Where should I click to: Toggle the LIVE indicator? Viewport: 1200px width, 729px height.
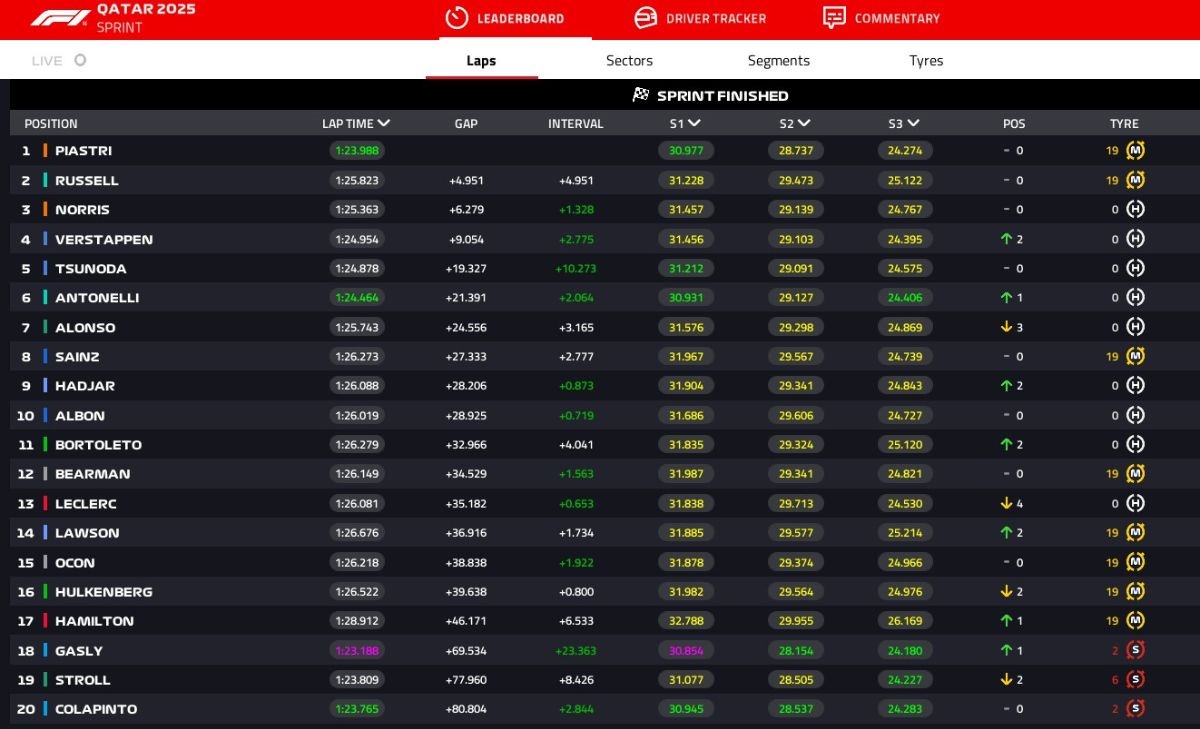80,60
